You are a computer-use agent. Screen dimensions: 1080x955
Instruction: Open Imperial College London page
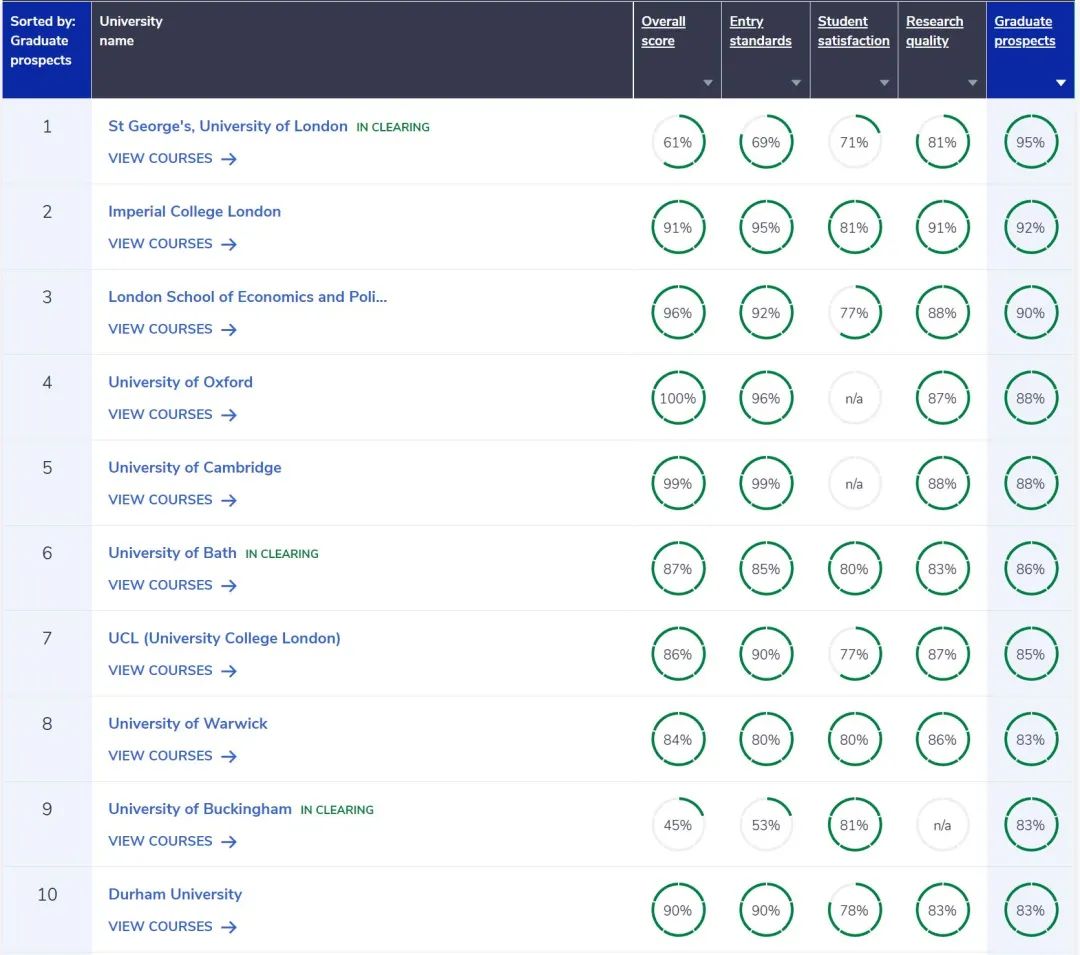click(194, 211)
